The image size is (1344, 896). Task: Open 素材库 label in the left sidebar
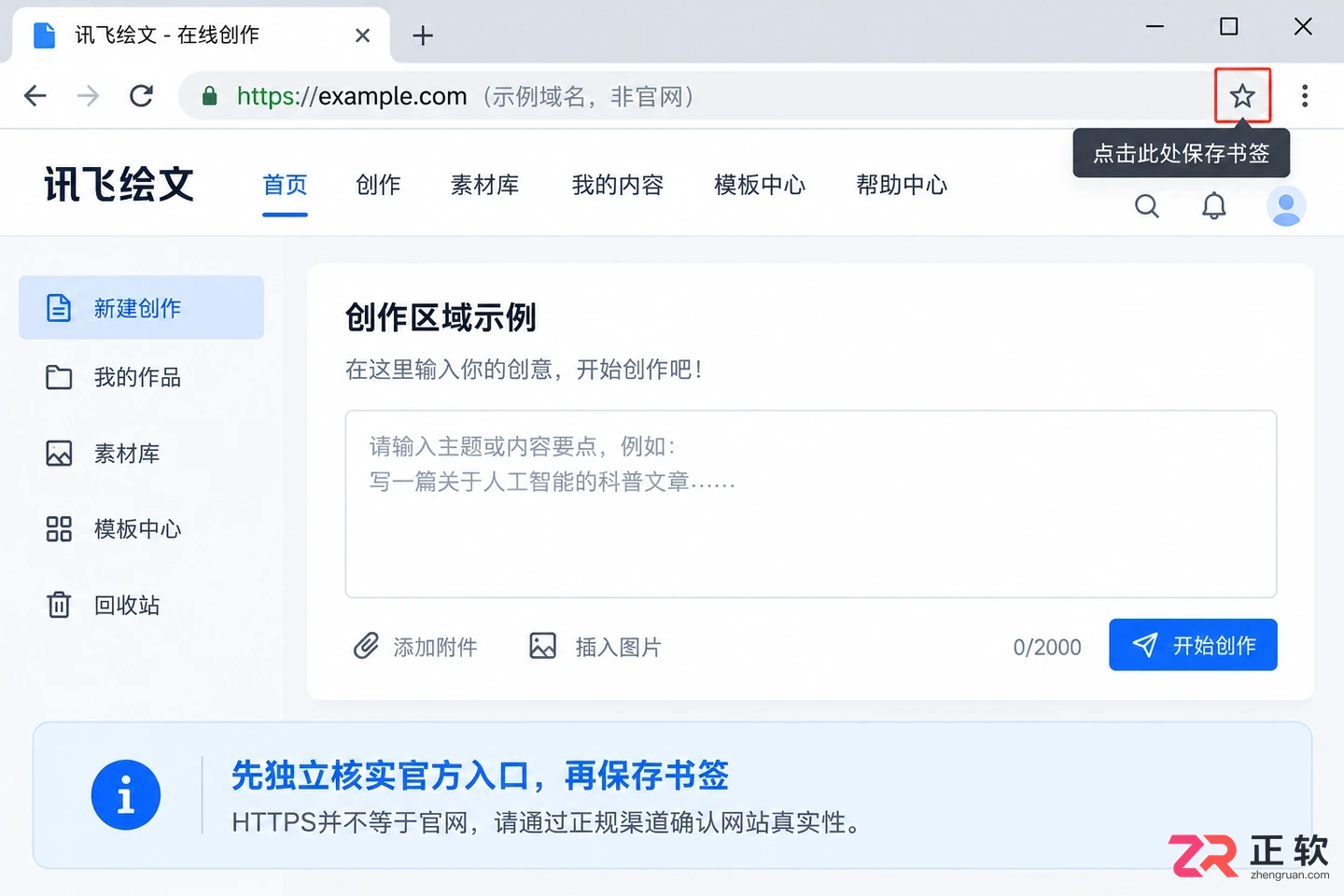tap(127, 454)
